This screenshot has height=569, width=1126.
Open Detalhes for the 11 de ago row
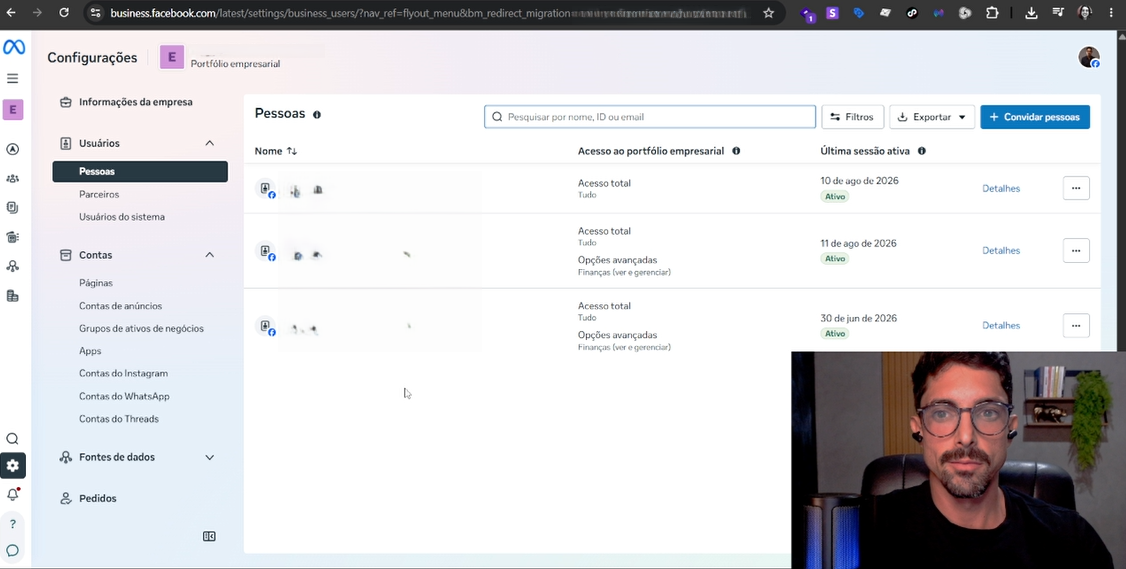1001,251
